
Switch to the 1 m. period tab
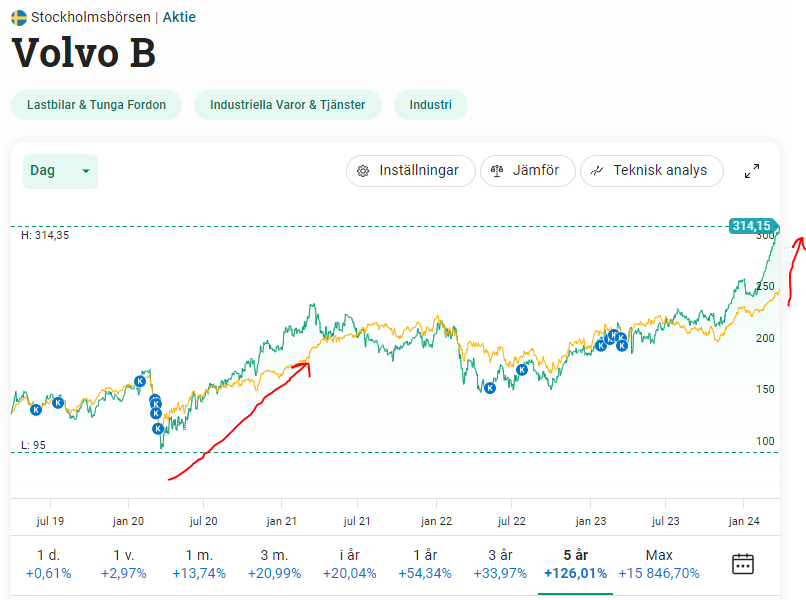point(199,564)
